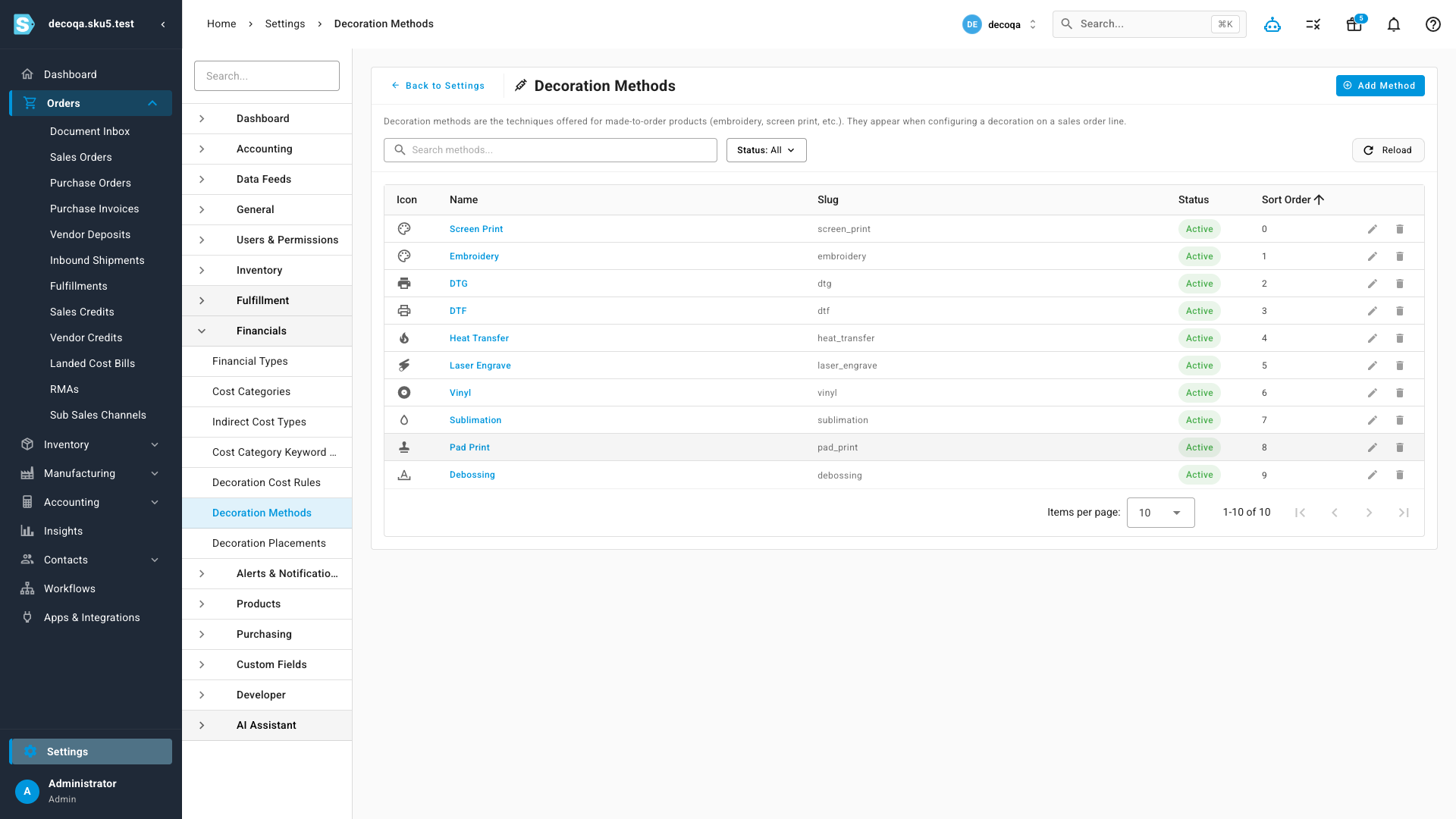Click the Vinyl disc icon

point(404,393)
